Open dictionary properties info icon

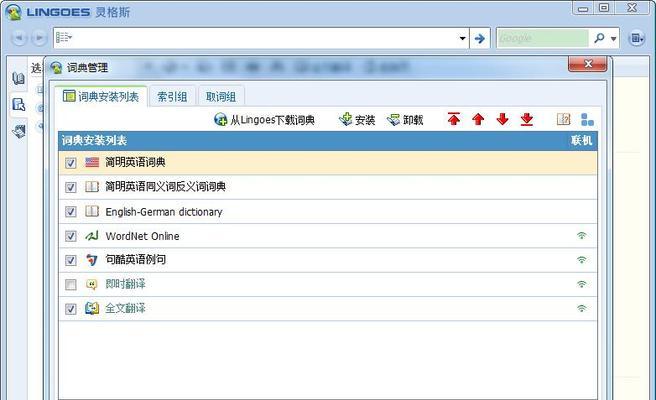coord(564,119)
